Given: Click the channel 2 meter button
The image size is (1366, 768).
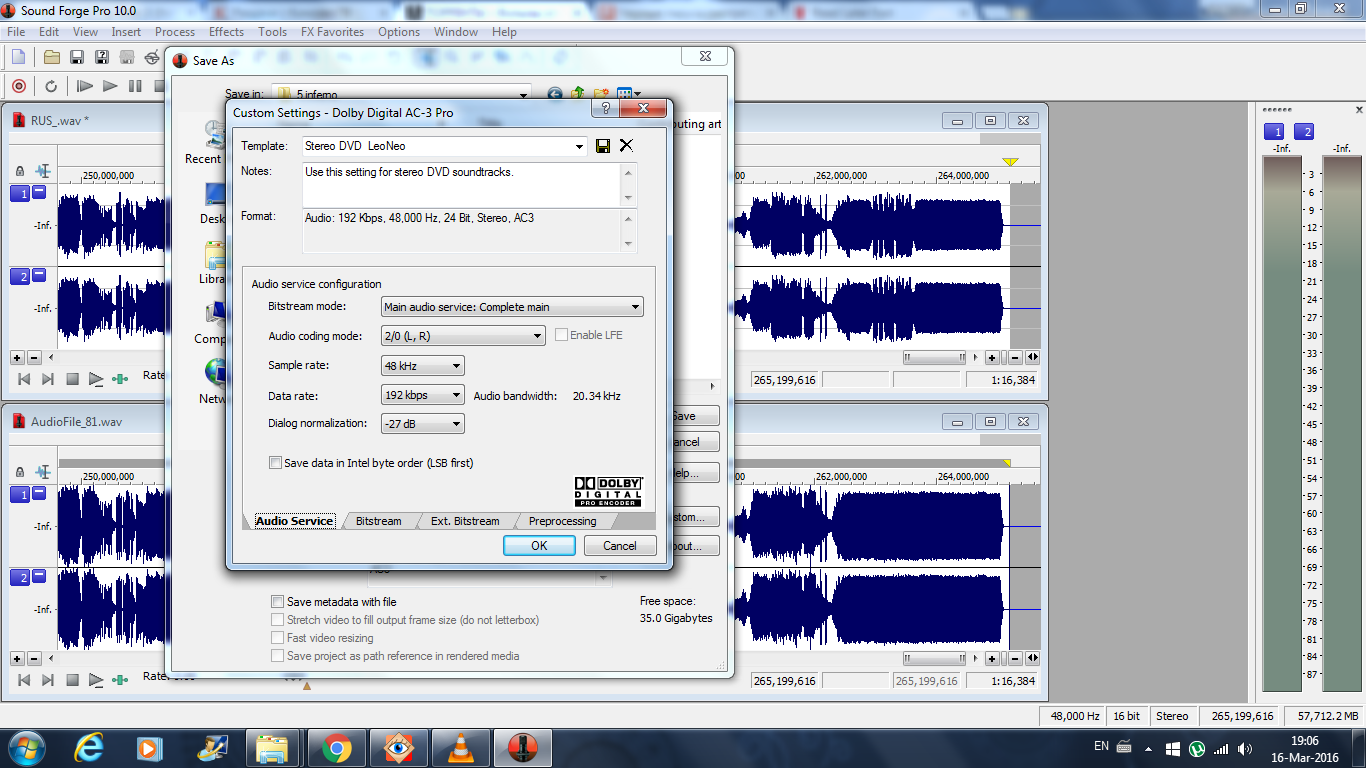Looking at the screenshot, I should tap(1304, 132).
